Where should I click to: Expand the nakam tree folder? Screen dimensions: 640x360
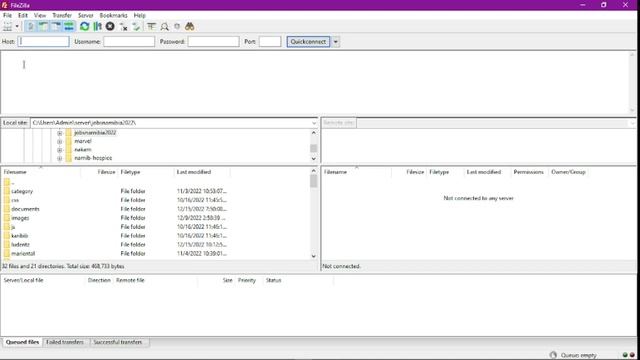[x=60, y=150]
